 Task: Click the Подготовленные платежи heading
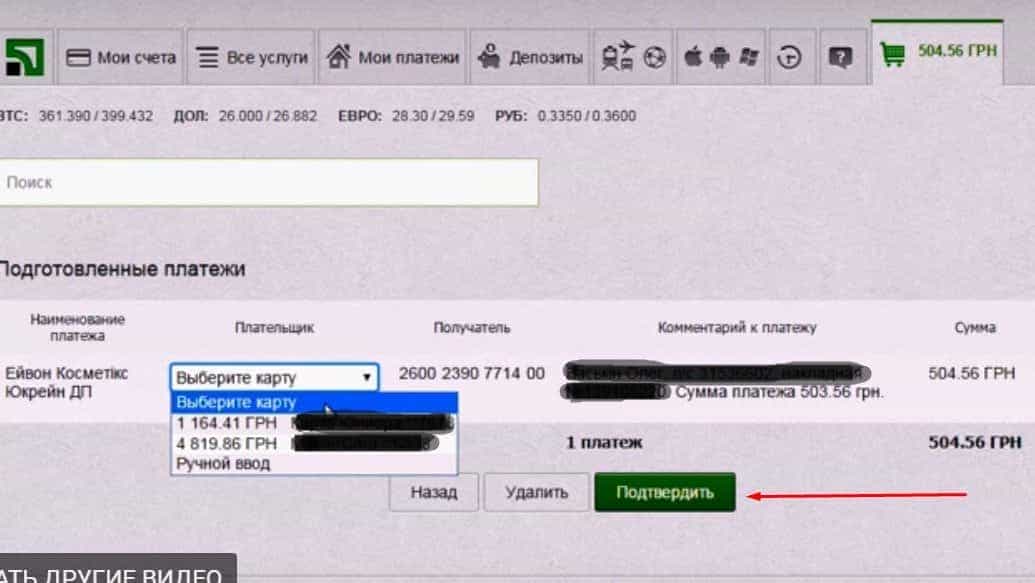click(122, 269)
